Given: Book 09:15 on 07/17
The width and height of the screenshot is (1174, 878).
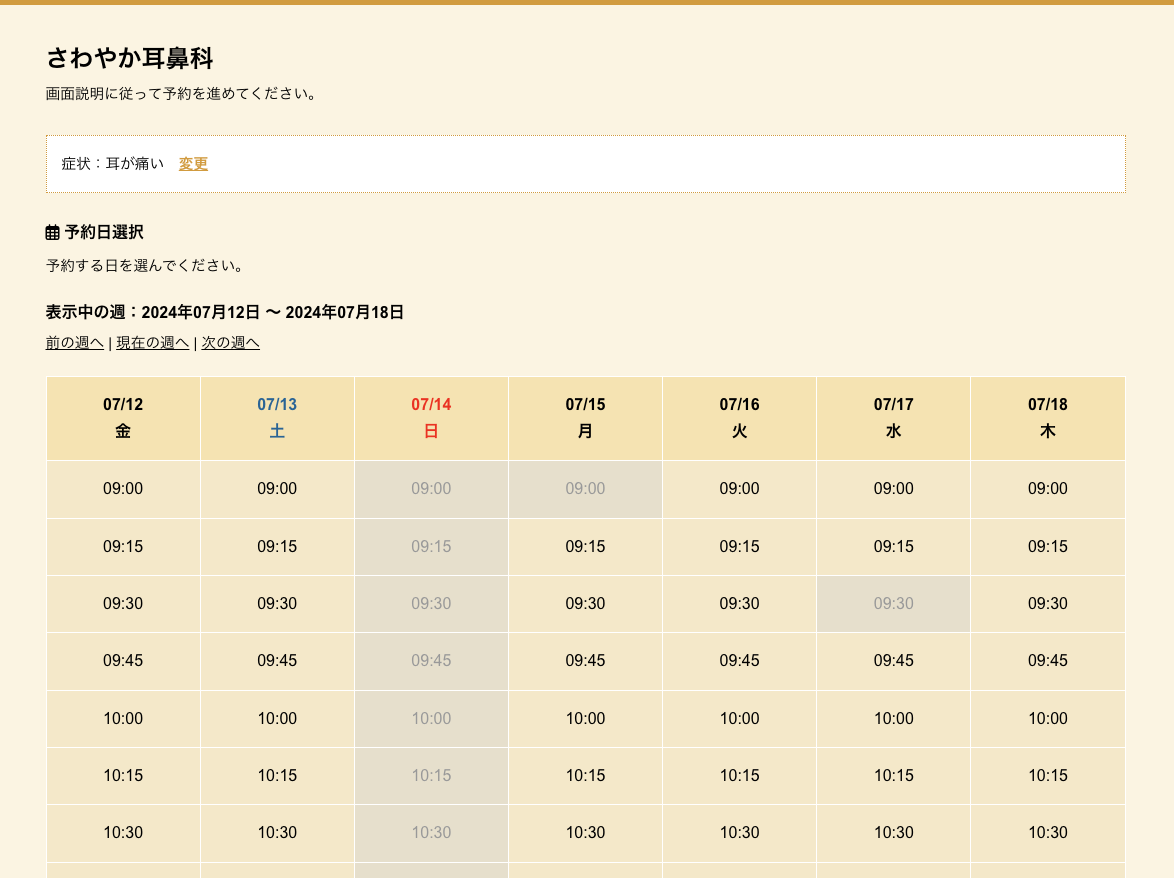Looking at the screenshot, I should click(894, 546).
